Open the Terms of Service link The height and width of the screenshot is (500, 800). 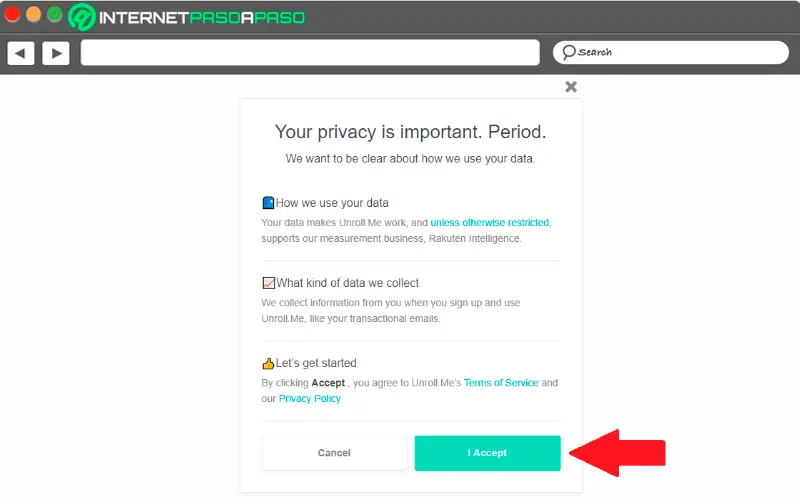click(x=501, y=383)
